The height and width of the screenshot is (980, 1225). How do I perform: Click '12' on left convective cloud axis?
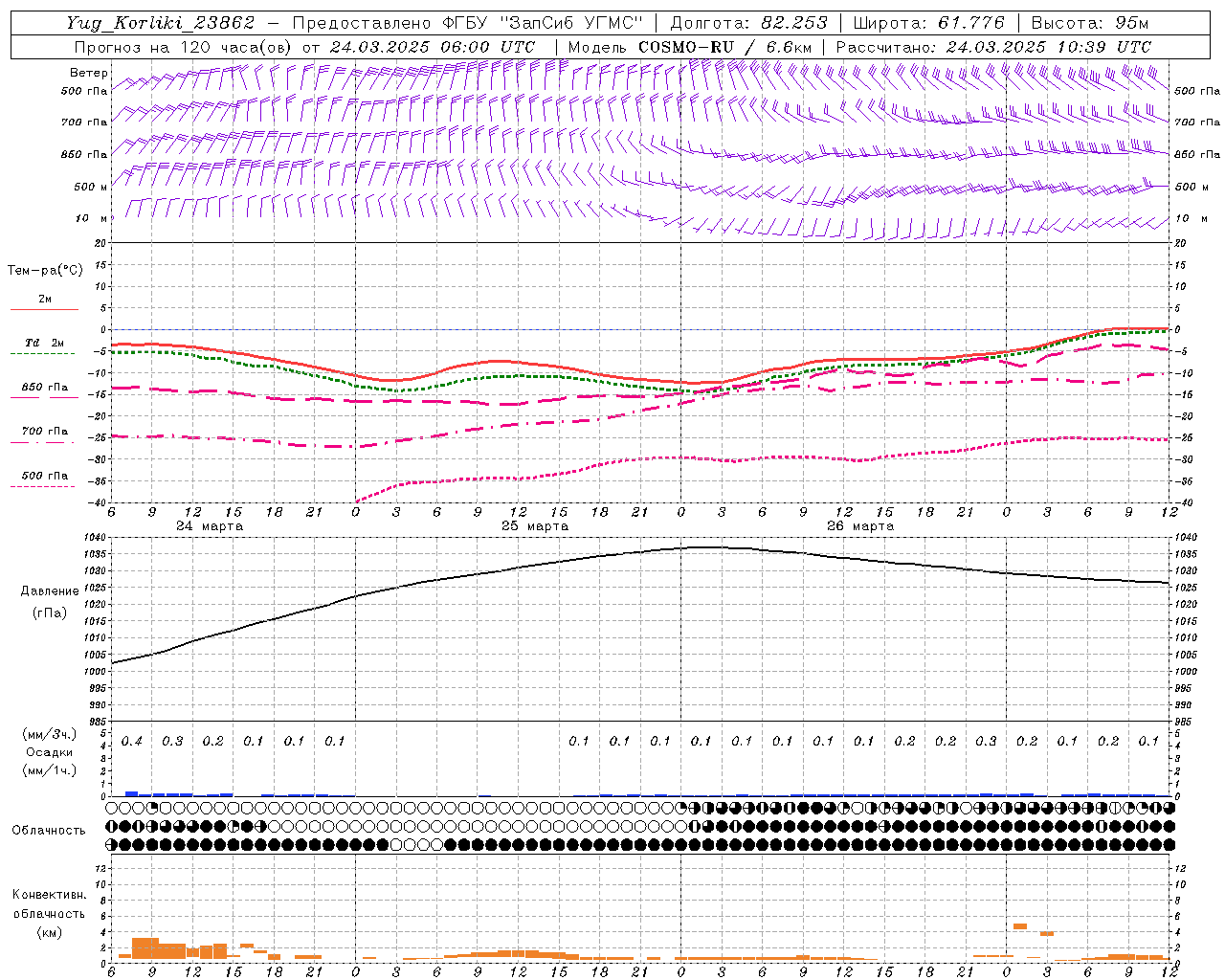pyautogui.click(x=101, y=868)
